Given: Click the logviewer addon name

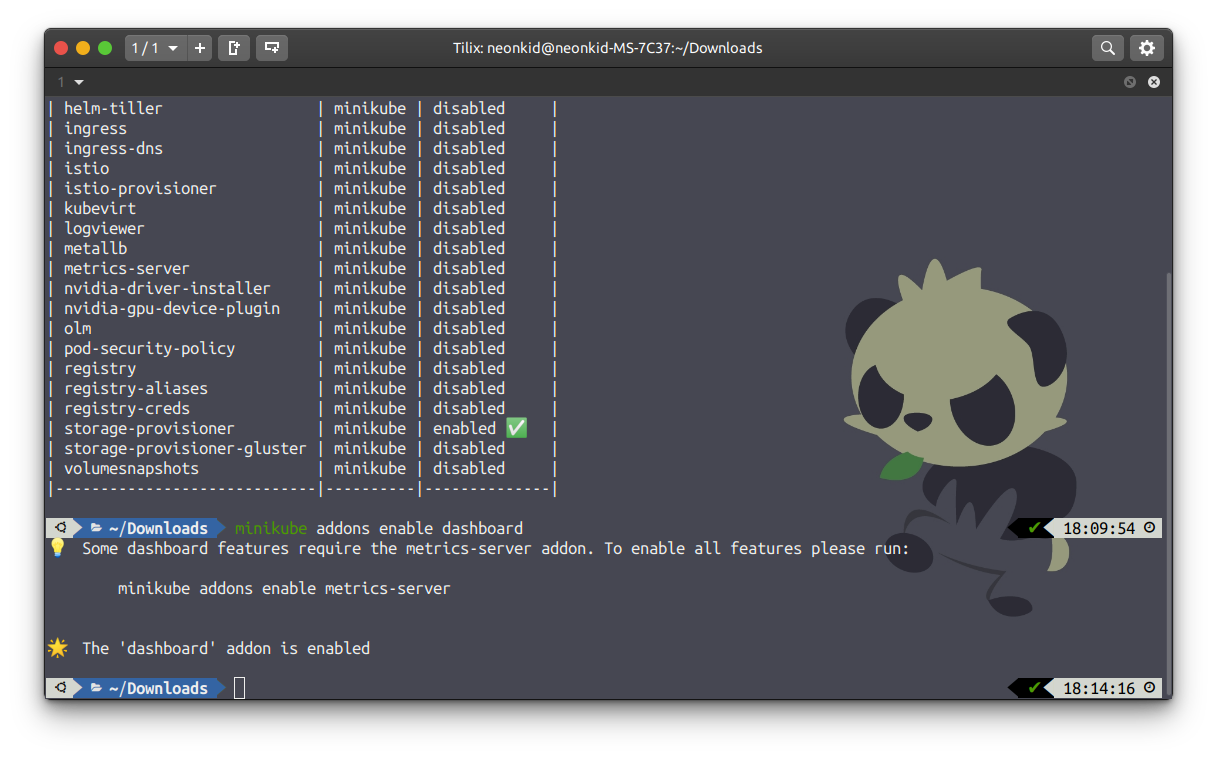Looking at the screenshot, I should 104,228.
